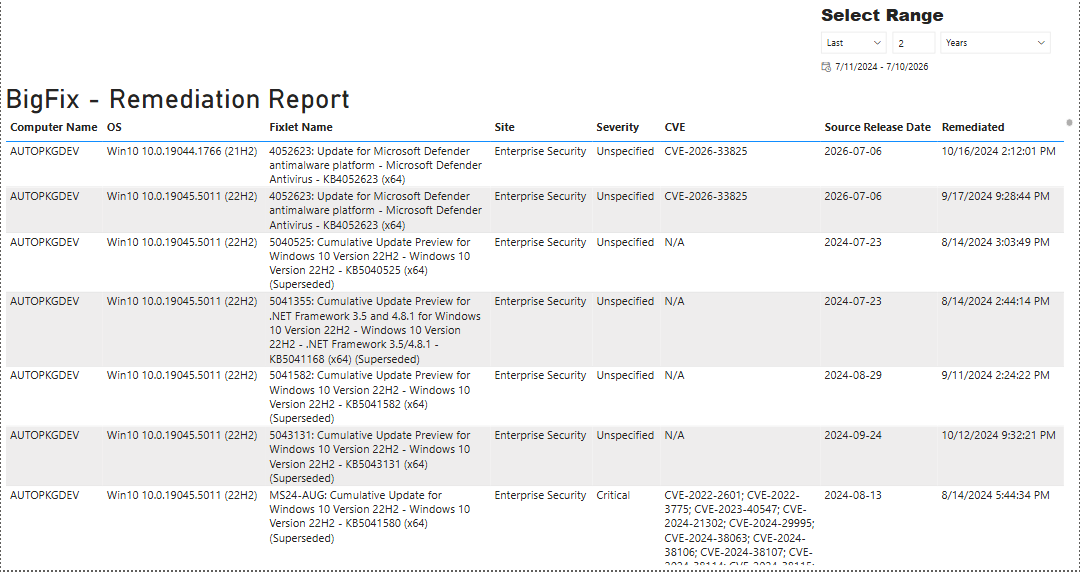Screen dimensions: 1080x576
Task: Sort by OS column header
Action: pos(114,127)
